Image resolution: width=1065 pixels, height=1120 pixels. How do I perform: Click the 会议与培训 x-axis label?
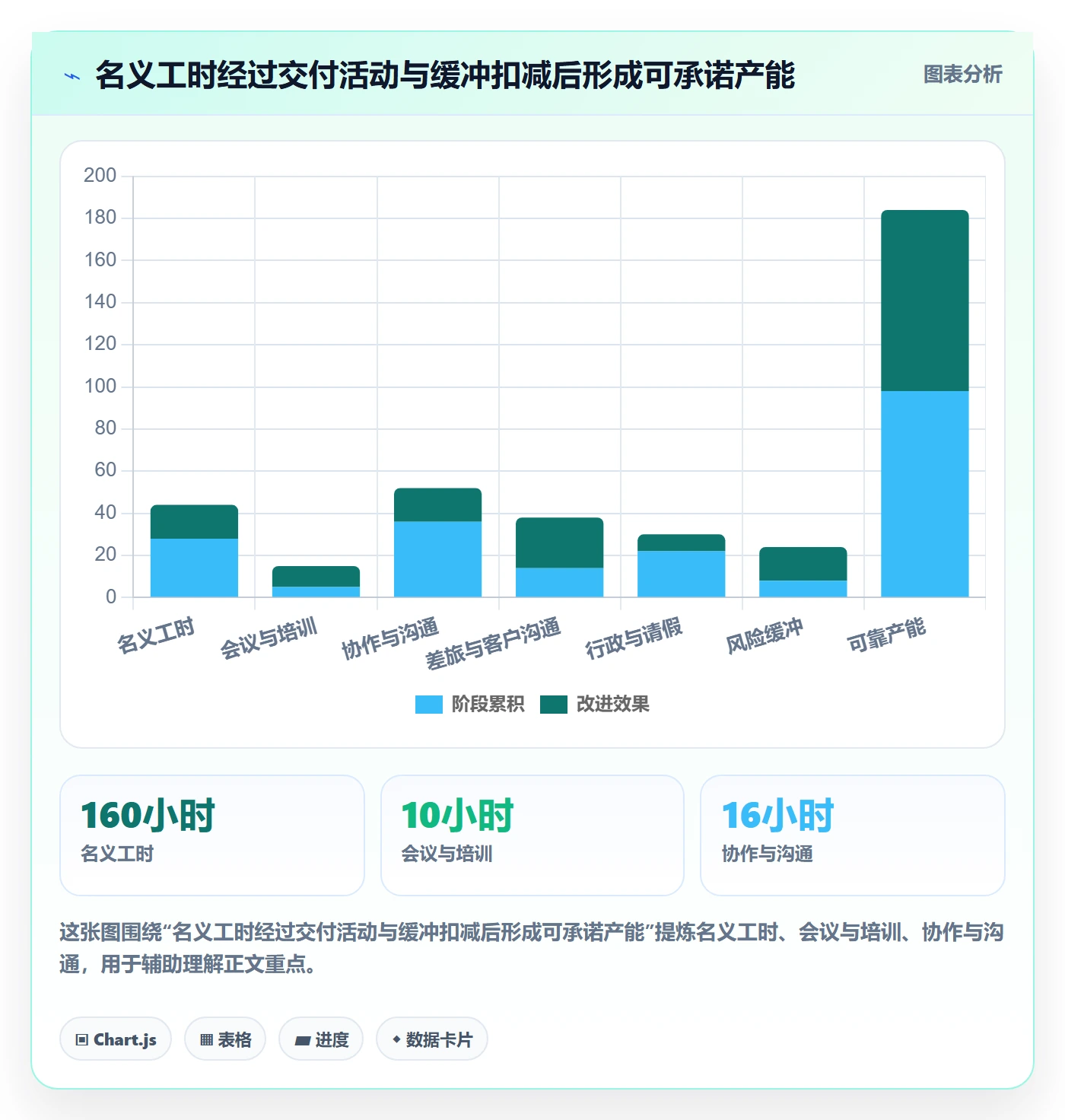click(269, 639)
